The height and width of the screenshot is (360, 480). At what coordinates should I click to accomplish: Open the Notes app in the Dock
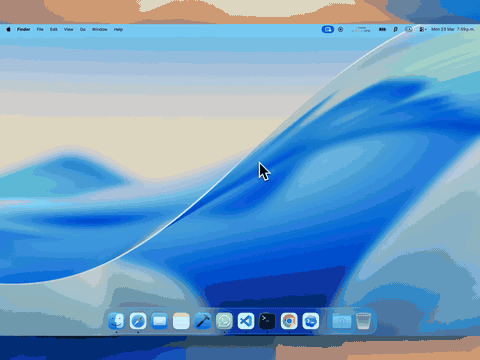tap(181, 321)
